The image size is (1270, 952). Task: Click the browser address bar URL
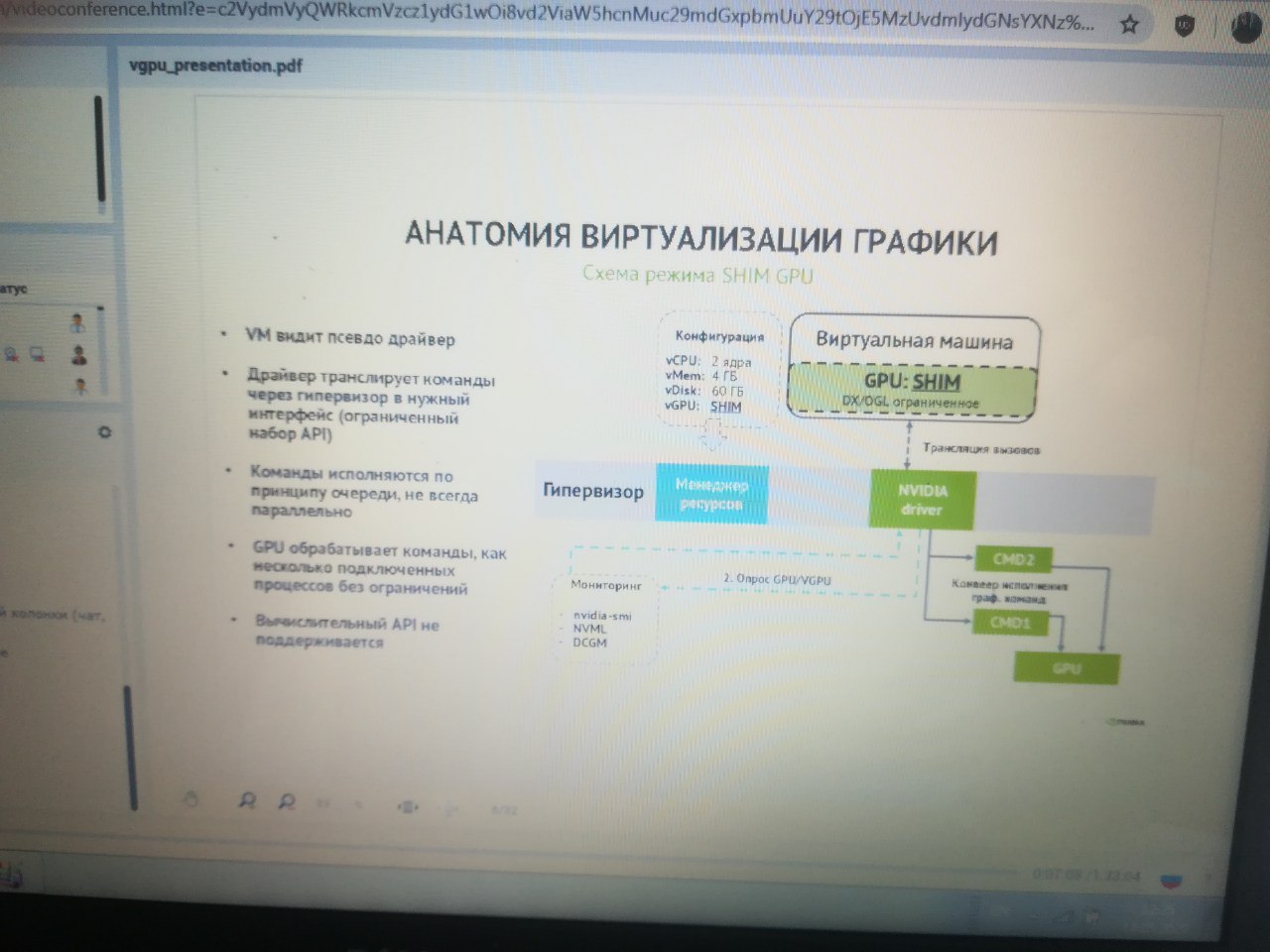point(546,18)
